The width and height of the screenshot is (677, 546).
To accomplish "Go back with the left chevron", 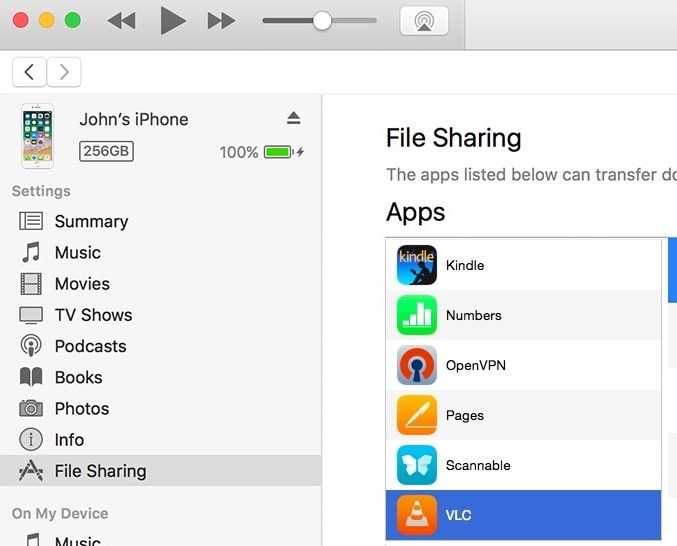I will pos(29,72).
